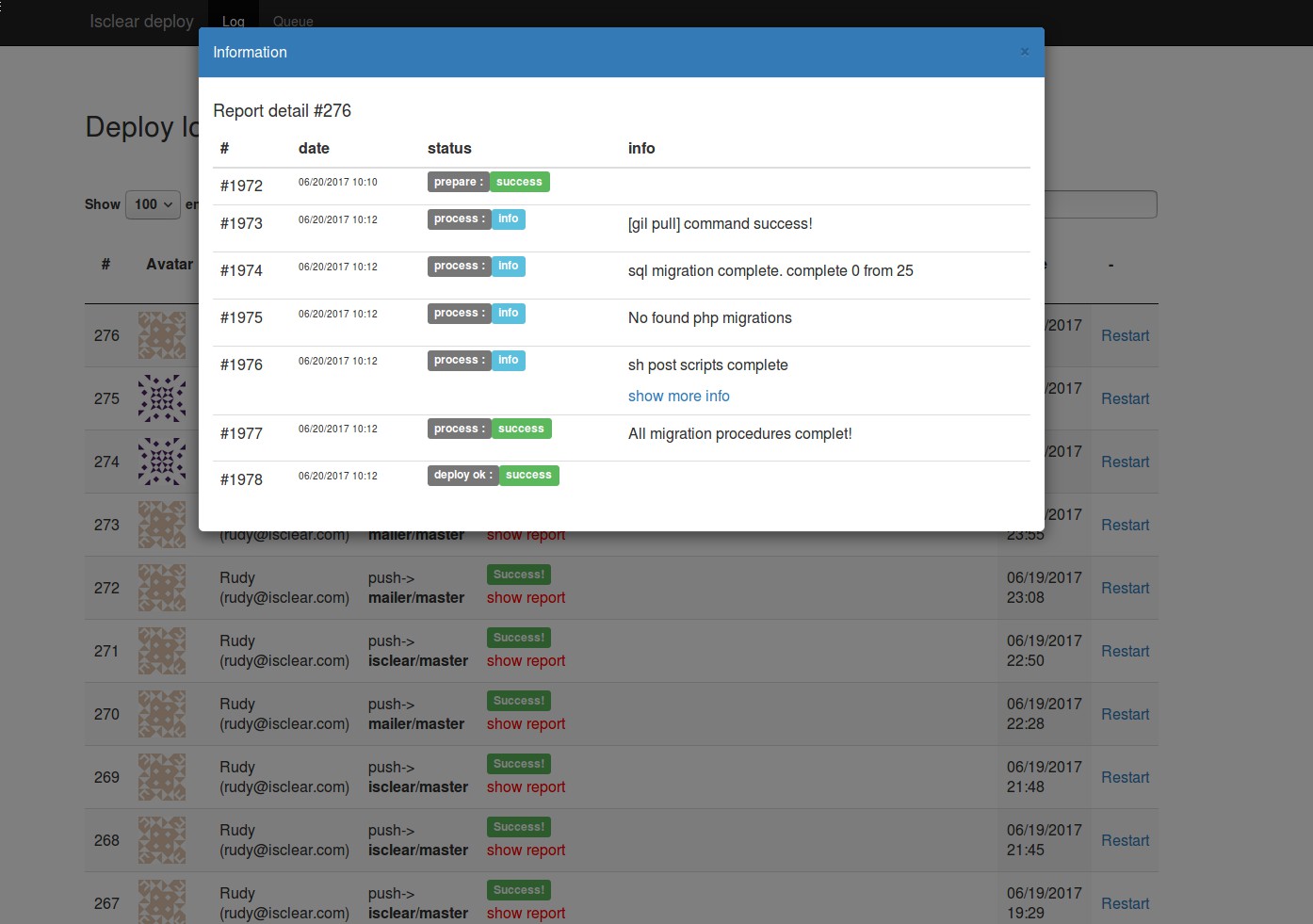Switch to the Queue tab
1313x924 pixels.
[x=293, y=22]
